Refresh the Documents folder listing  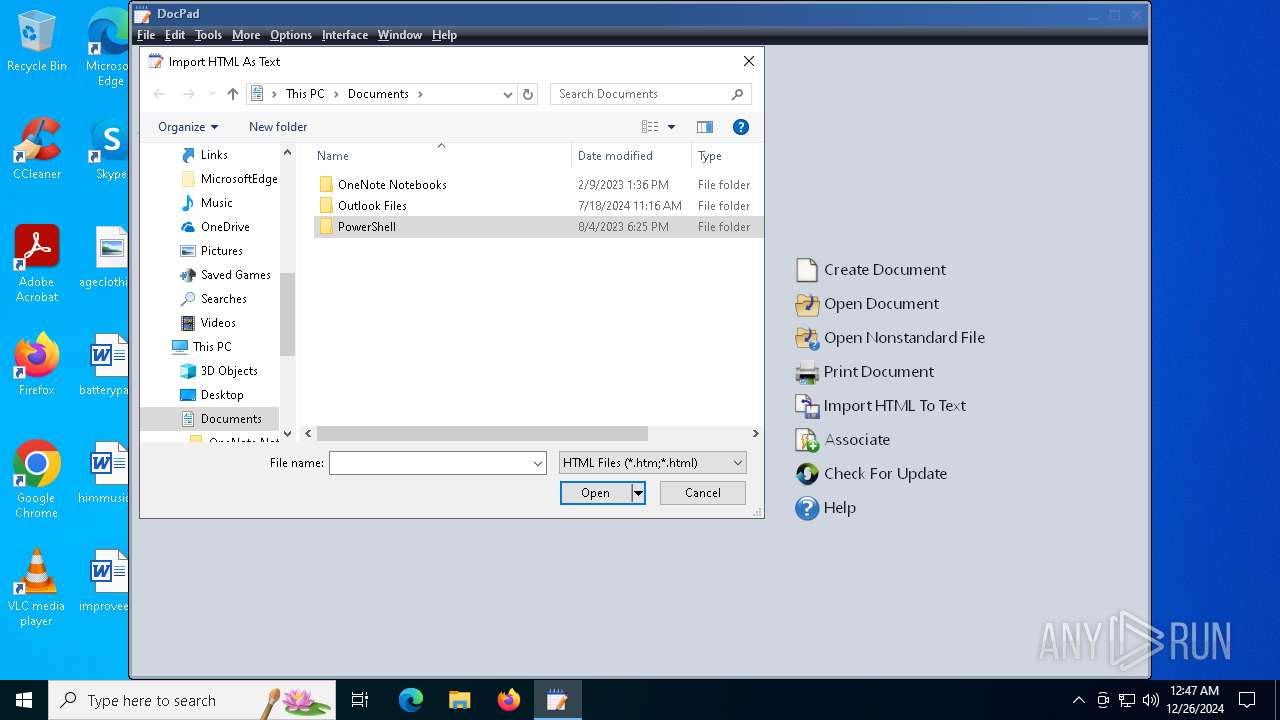click(x=529, y=94)
